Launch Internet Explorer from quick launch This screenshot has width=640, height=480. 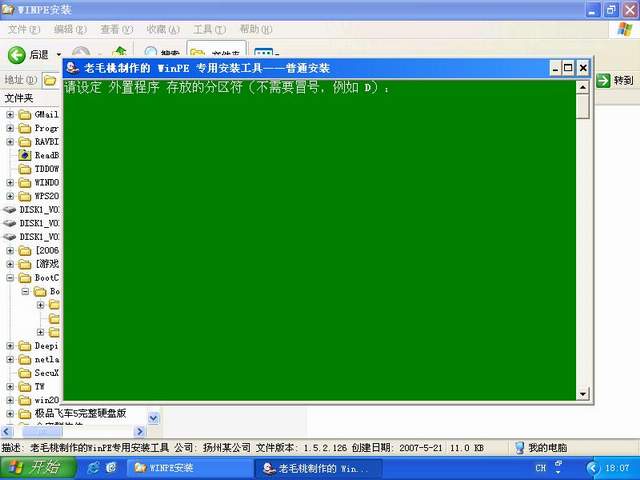(x=93, y=468)
